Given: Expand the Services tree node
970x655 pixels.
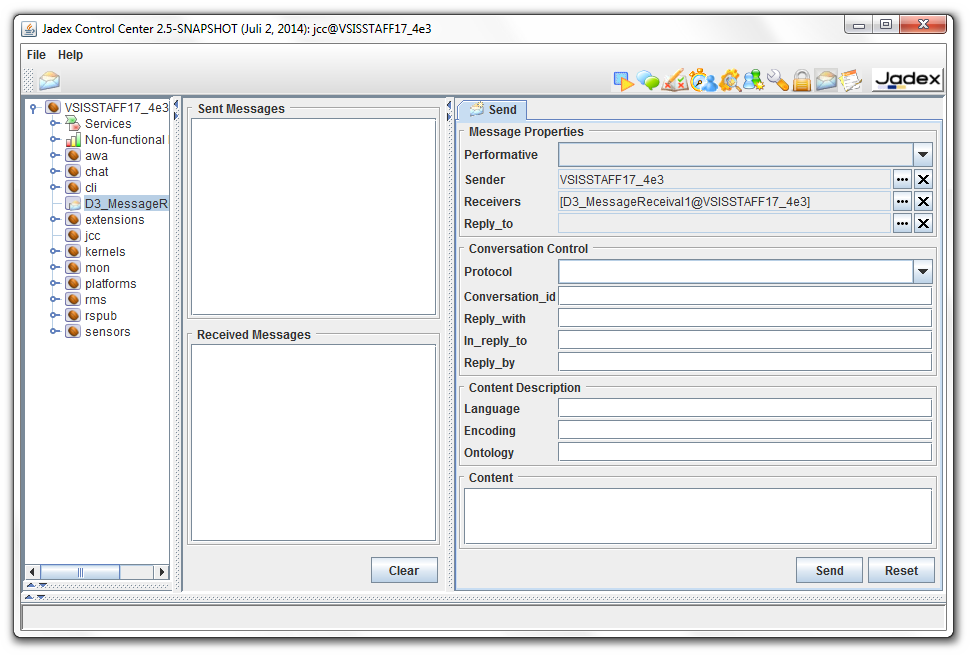Looking at the screenshot, I should click(55, 124).
